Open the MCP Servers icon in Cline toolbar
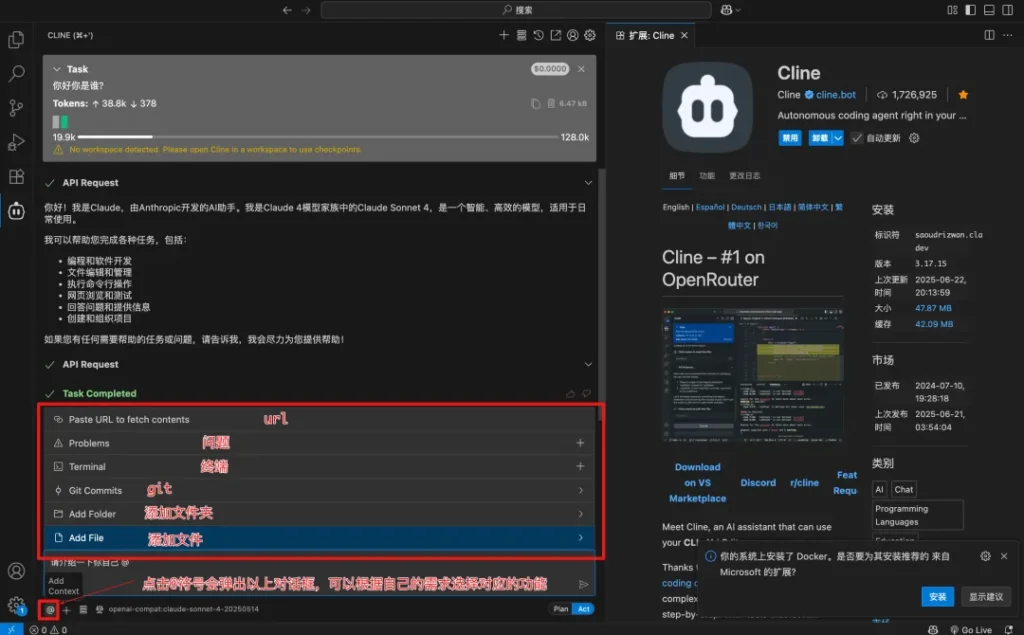 [521, 35]
